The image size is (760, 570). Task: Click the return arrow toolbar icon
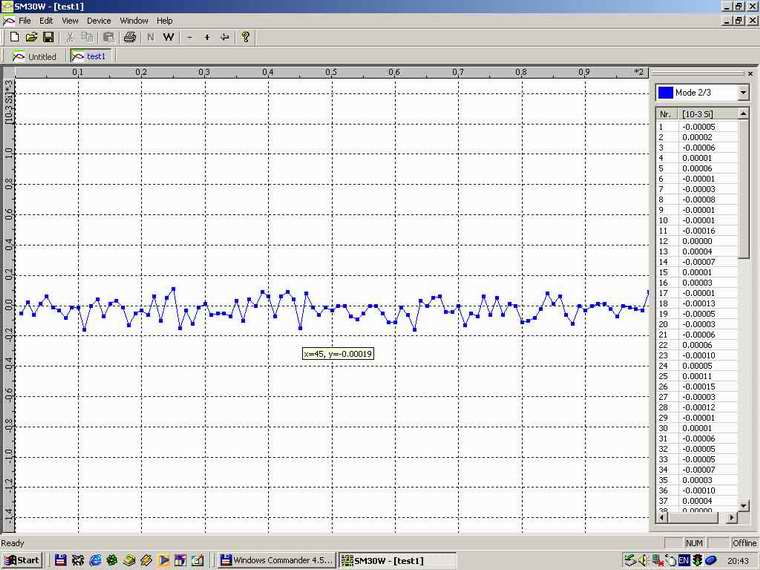coord(225,37)
